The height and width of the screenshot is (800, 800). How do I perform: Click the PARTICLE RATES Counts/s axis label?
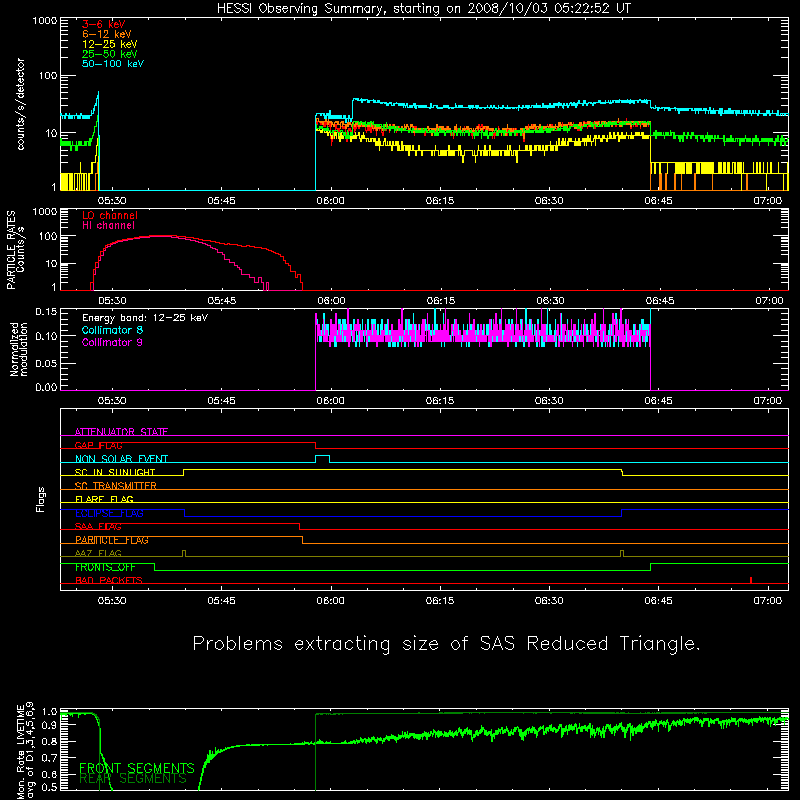pos(15,250)
